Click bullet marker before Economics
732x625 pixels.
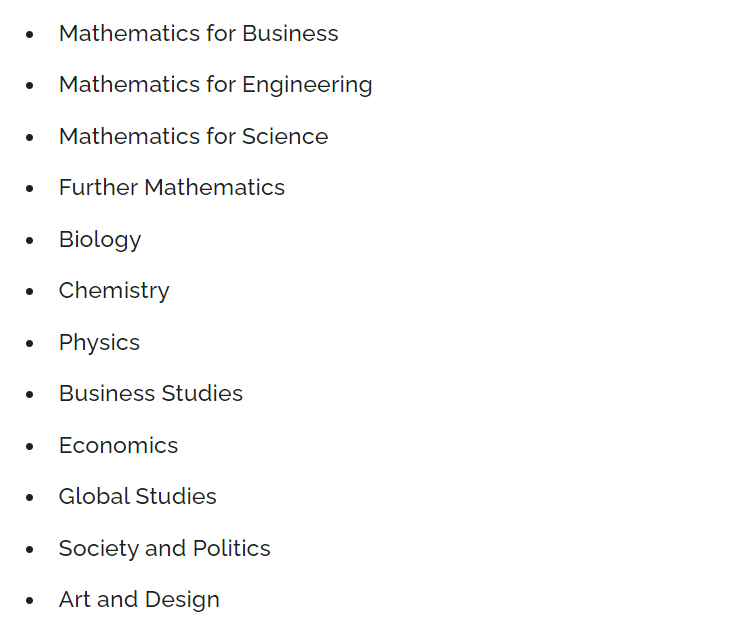(x=30, y=446)
